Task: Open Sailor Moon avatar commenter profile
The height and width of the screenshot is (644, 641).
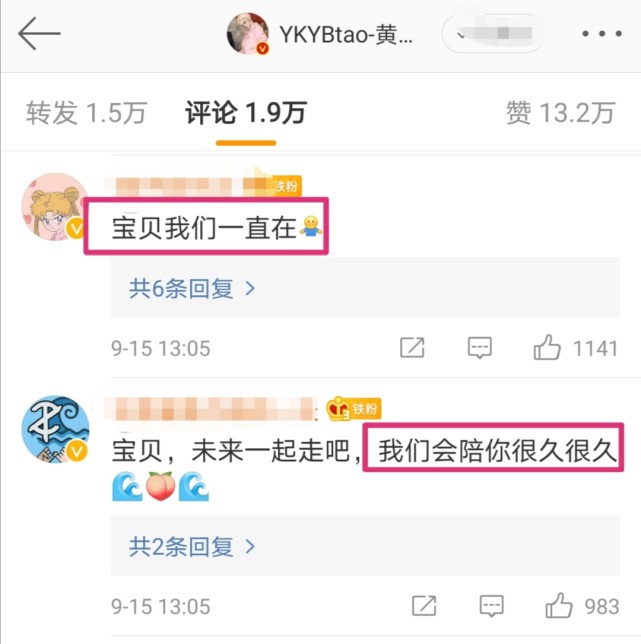Action: pyautogui.click(x=55, y=207)
